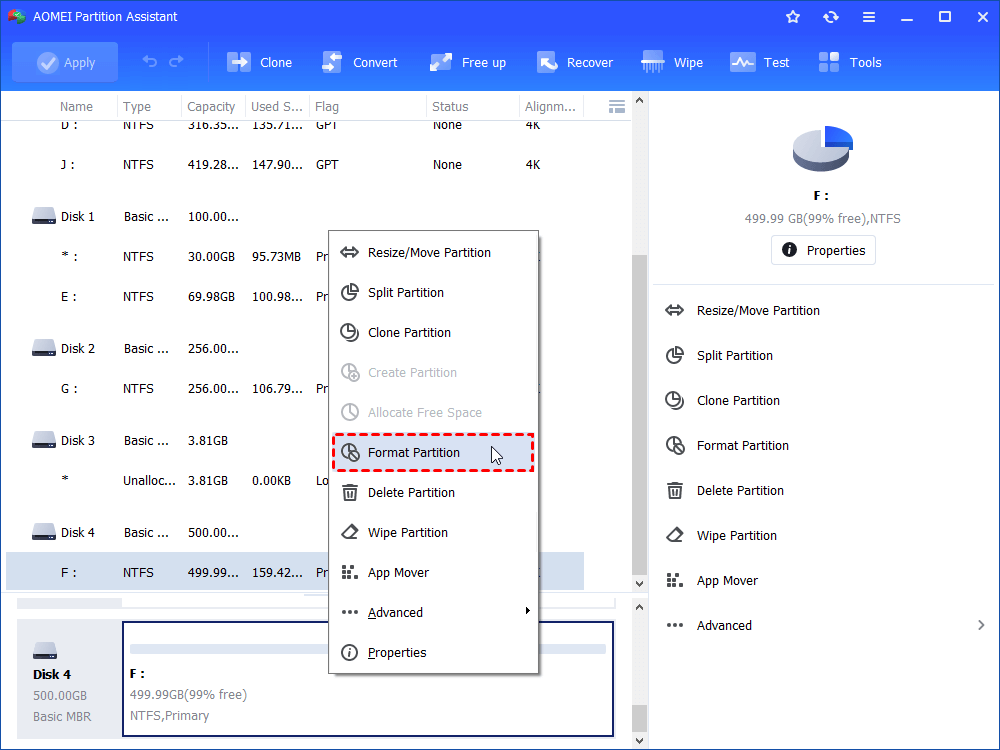This screenshot has width=1000, height=750.
Task: Open the hamburger menu in title bar
Action: tap(868, 17)
